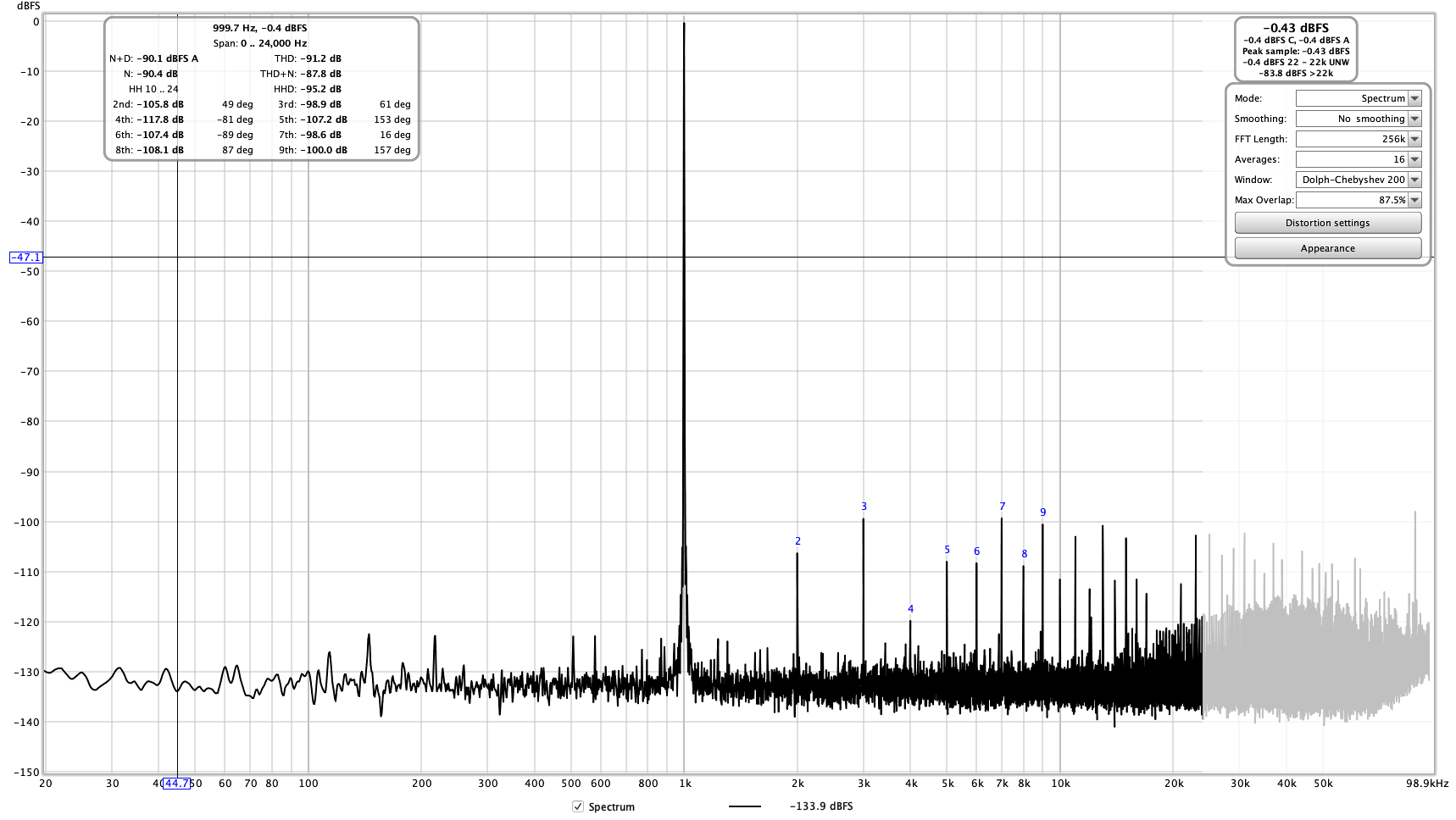Click the HHD: -95.2 dB reading
The height and width of the screenshot is (820, 1456).
point(308,89)
